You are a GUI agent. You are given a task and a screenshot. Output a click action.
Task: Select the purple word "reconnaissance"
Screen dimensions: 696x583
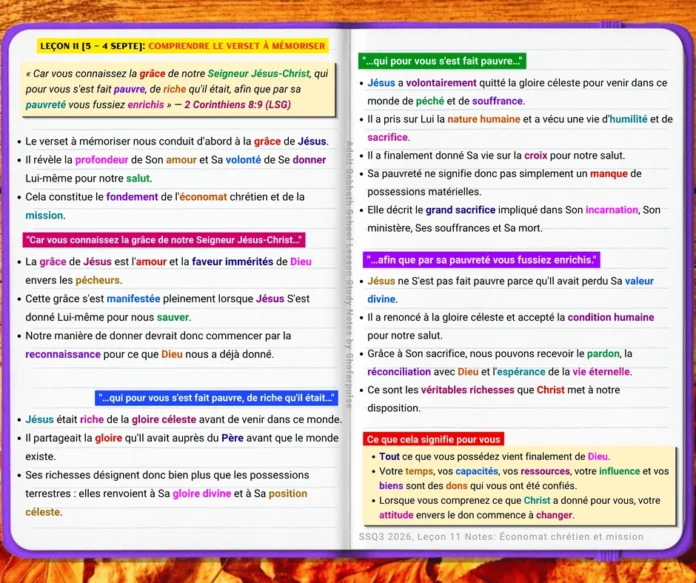pyautogui.click(x=63, y=354)
